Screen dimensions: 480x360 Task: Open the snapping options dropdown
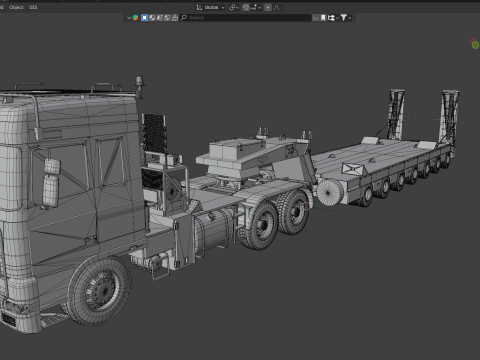[255, 7]
